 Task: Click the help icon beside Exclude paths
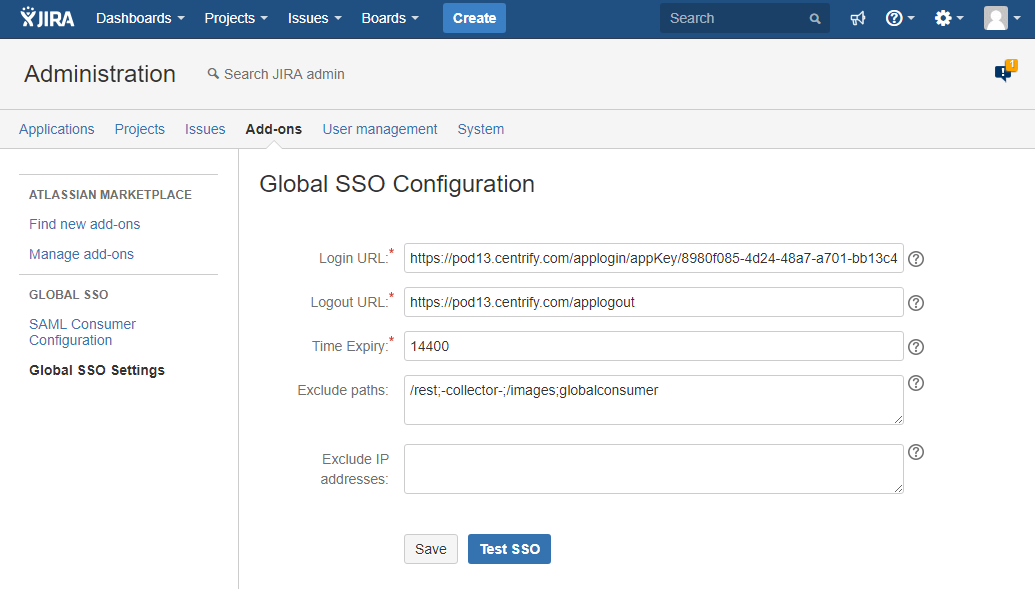915,383
